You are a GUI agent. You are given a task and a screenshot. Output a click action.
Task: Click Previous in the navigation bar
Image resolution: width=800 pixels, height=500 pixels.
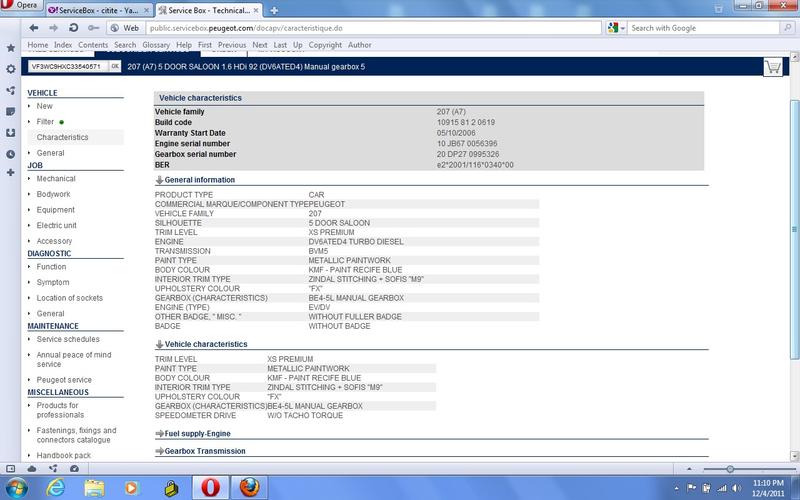[x=232, y=45]
